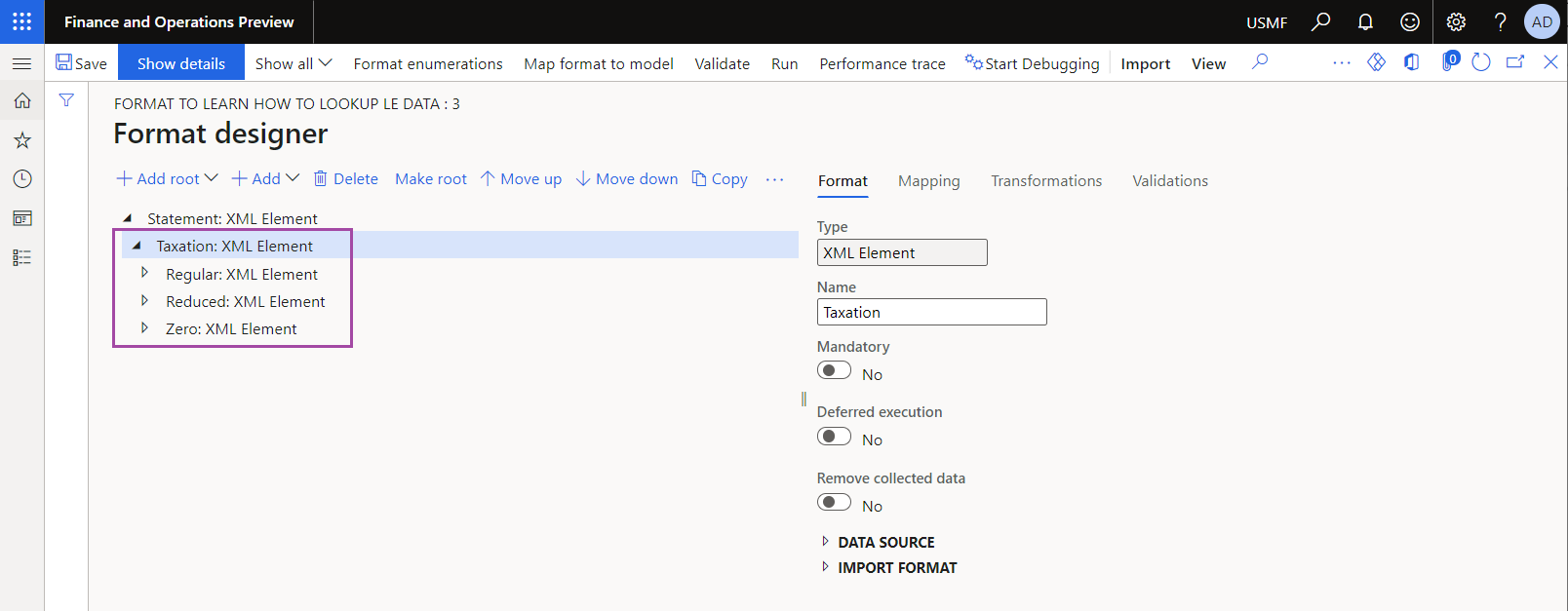Close the Format designer page
Image resolution: width=1568 pixels, height=611 pixels.
click(1550, 62)
